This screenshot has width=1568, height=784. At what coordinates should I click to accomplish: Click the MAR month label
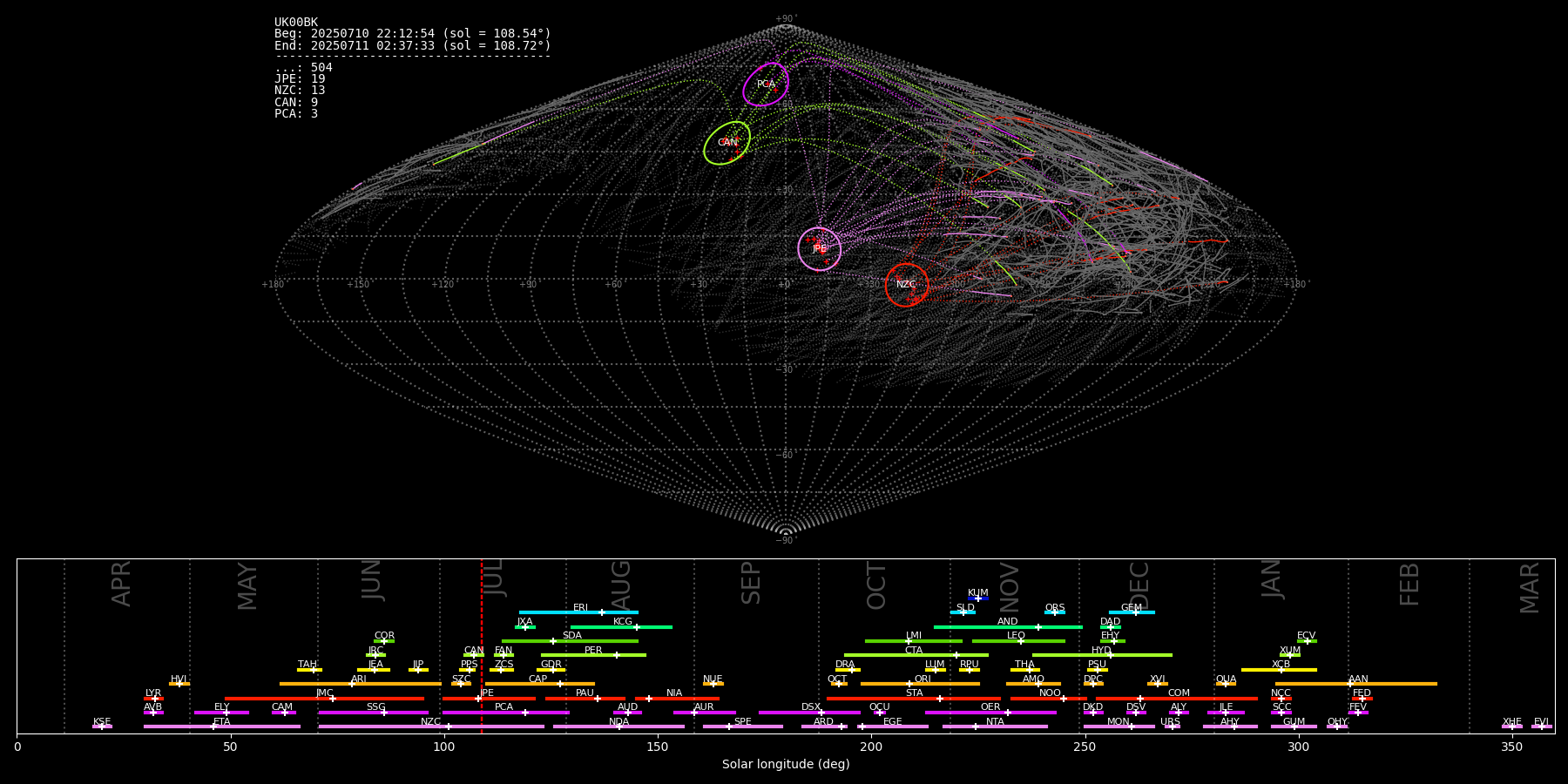pyautogui.click(x=1530, y=588)
